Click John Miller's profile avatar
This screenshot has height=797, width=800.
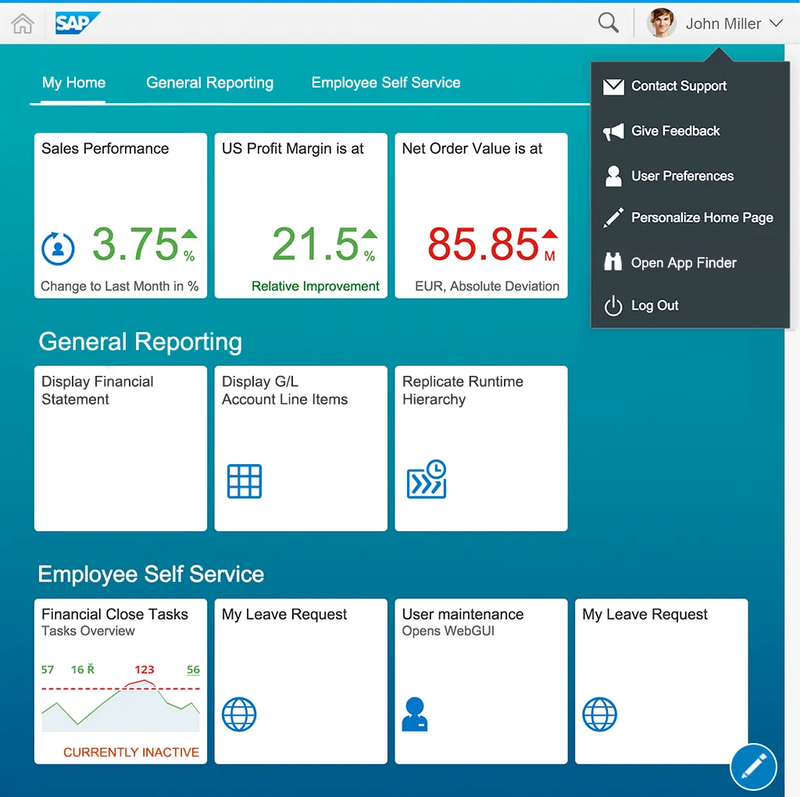(661, 23)
